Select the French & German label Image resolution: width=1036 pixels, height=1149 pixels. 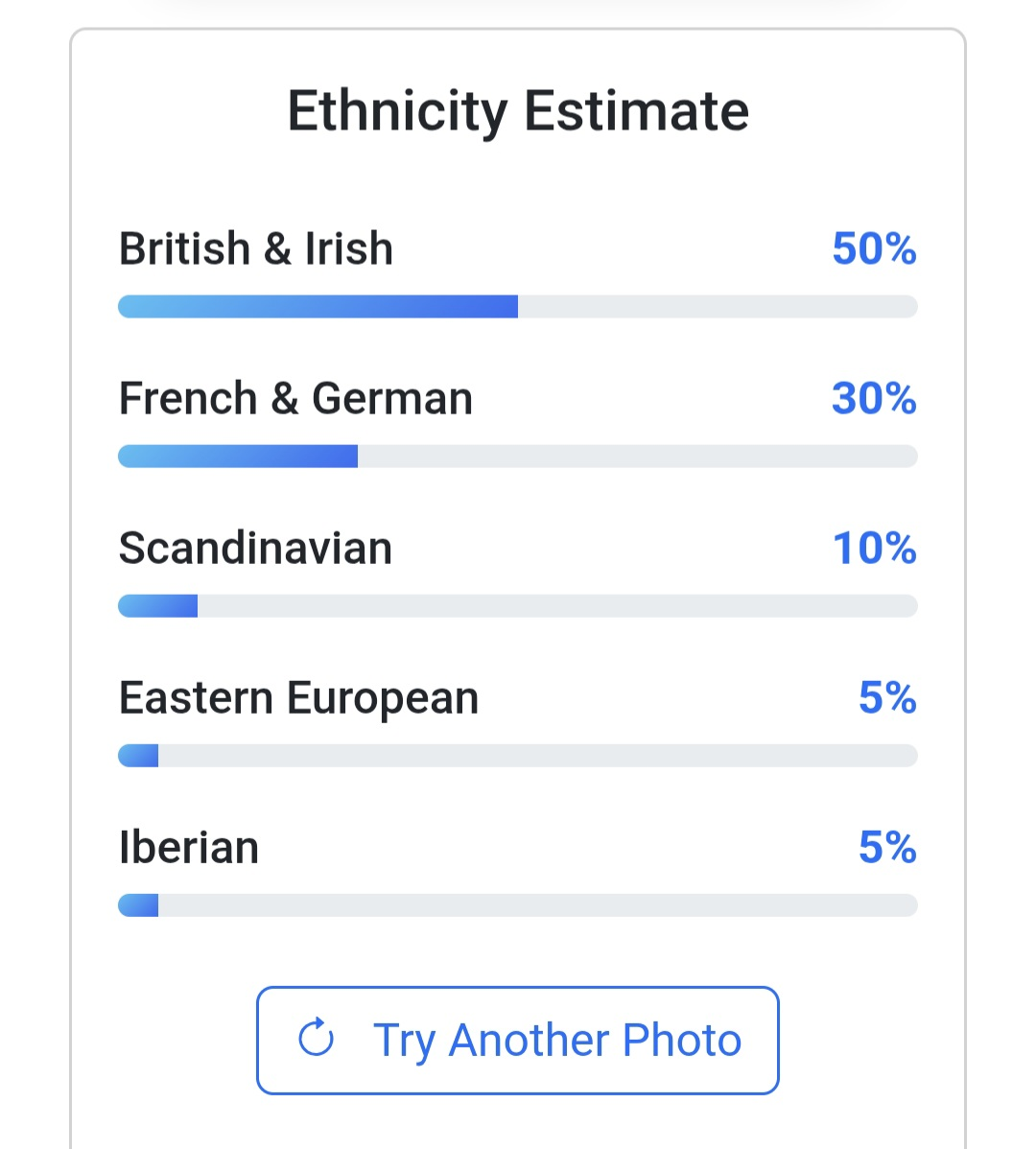295,399
